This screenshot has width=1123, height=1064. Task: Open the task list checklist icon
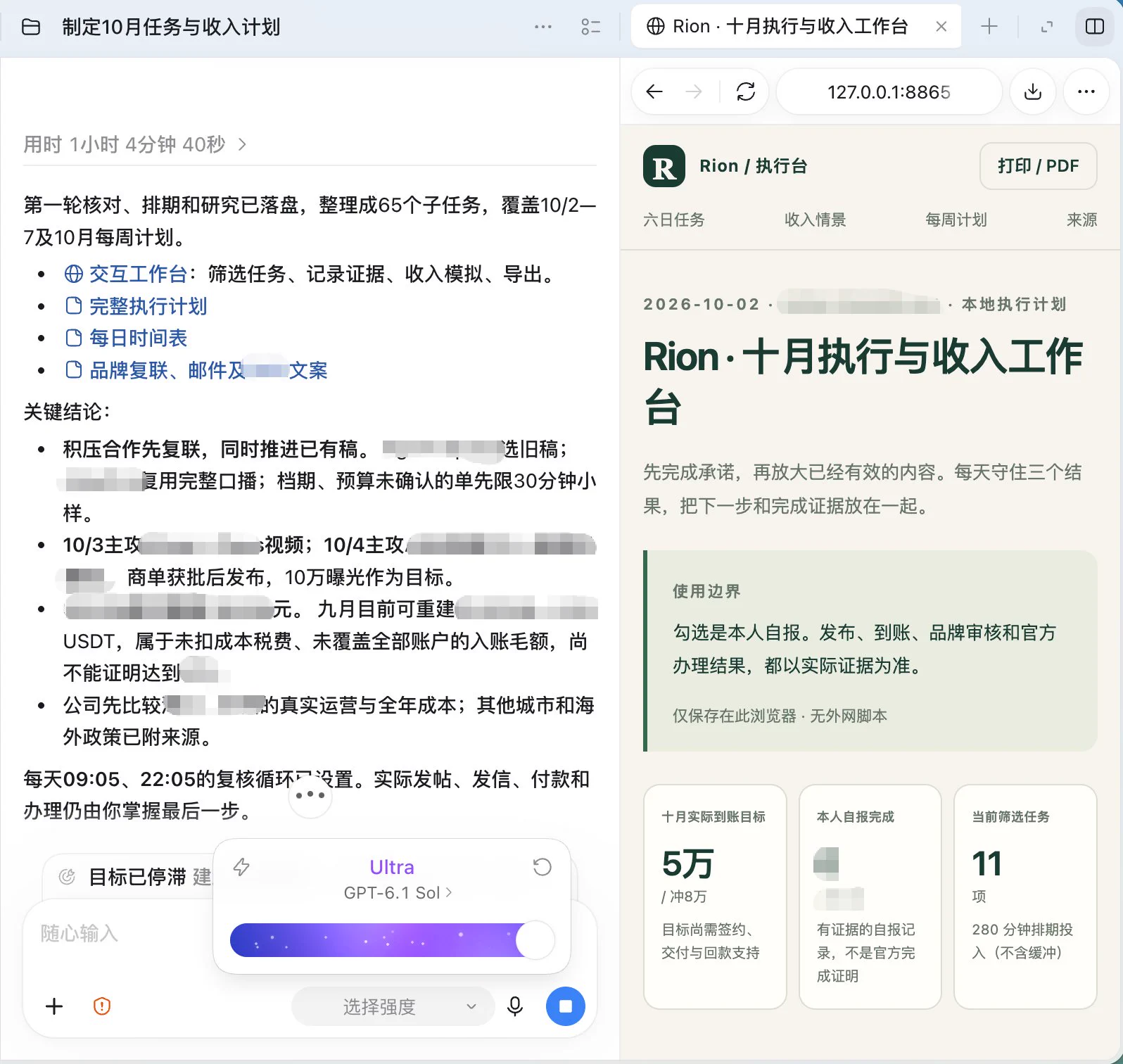[590, 27]
